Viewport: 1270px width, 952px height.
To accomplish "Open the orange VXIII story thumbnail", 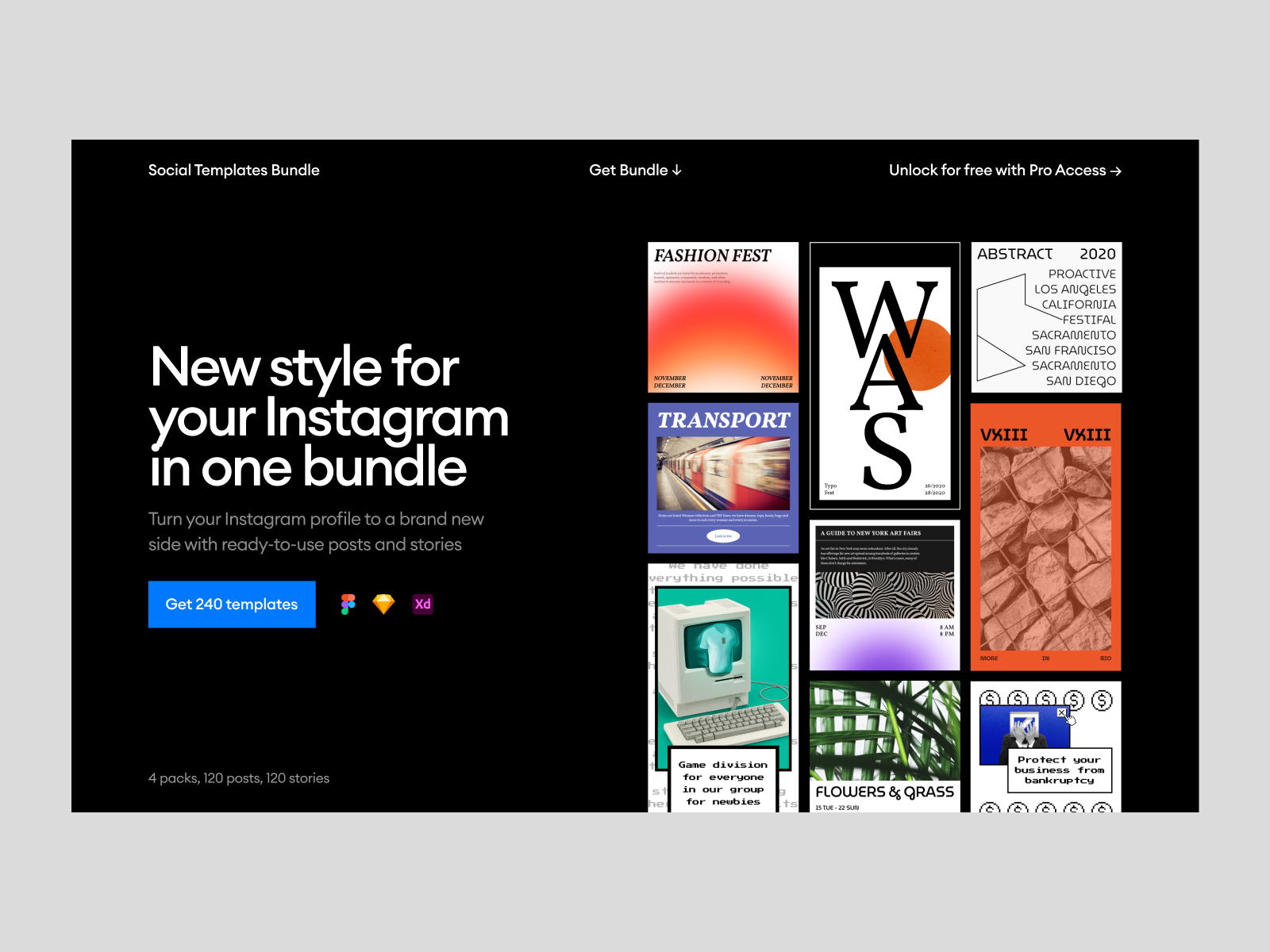I will [1046, 537].
